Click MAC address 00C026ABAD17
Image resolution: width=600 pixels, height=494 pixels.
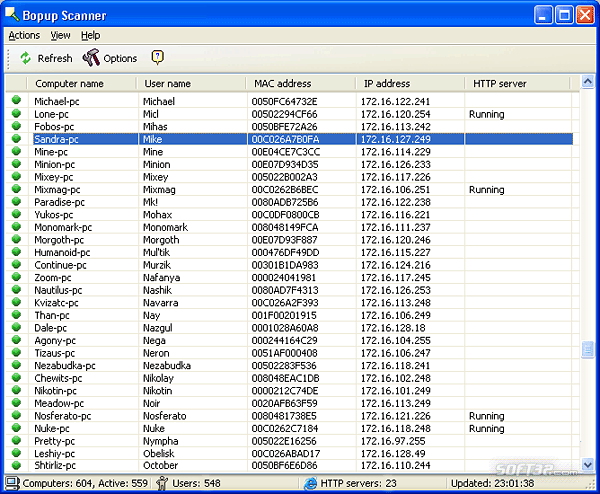[x=285, y=453]
